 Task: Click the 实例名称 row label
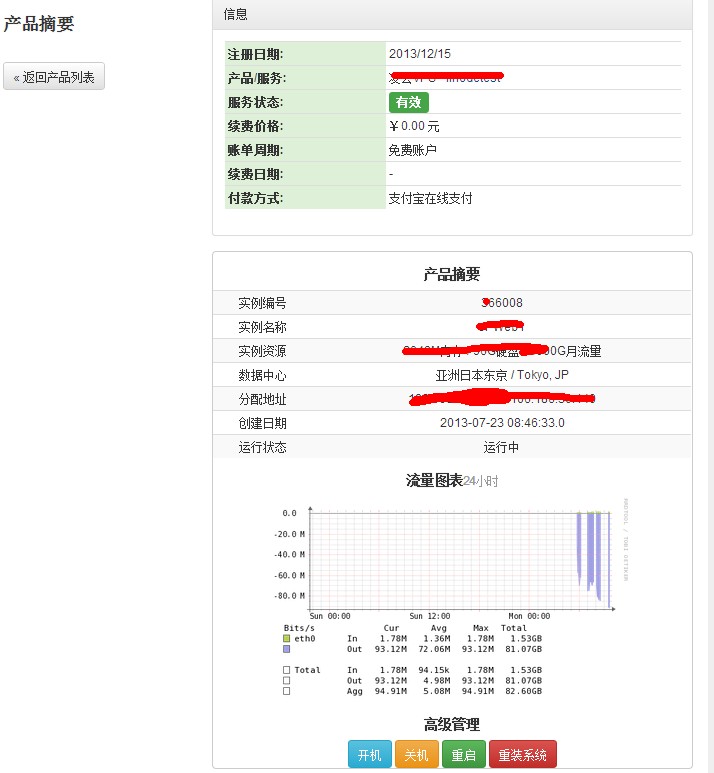pos(262,327)
